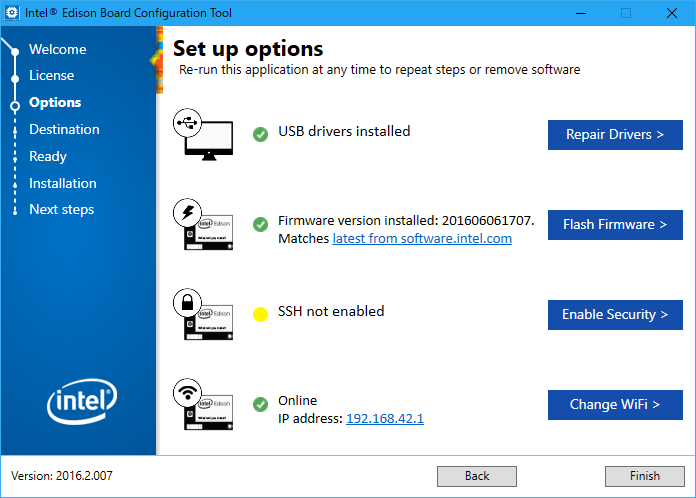Click the 'Online' status text
This screenshot has width=696, height=498.
click(x=297, y=401)
